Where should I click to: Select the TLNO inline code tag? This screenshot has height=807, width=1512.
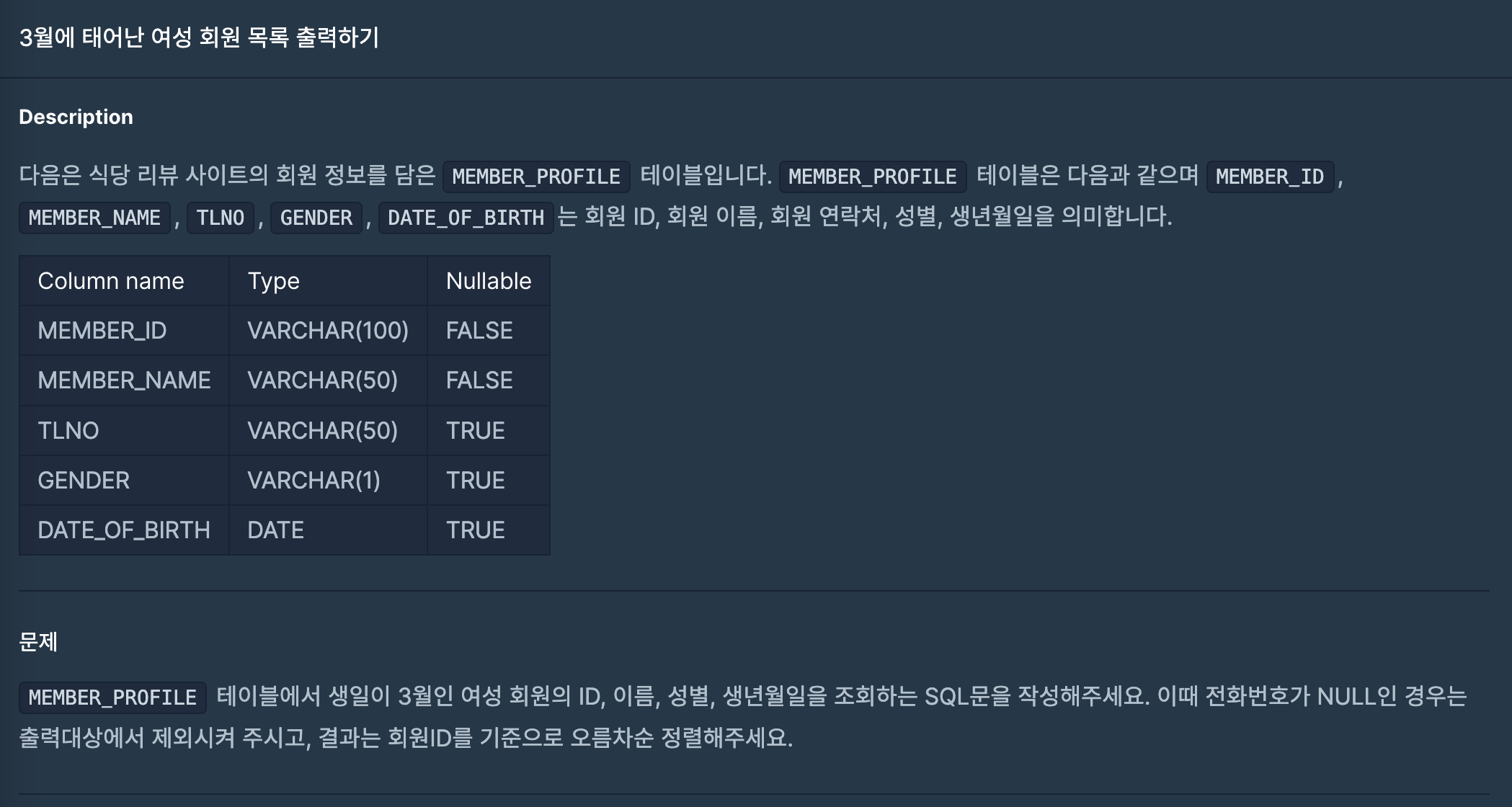click(x=221, y=218)
